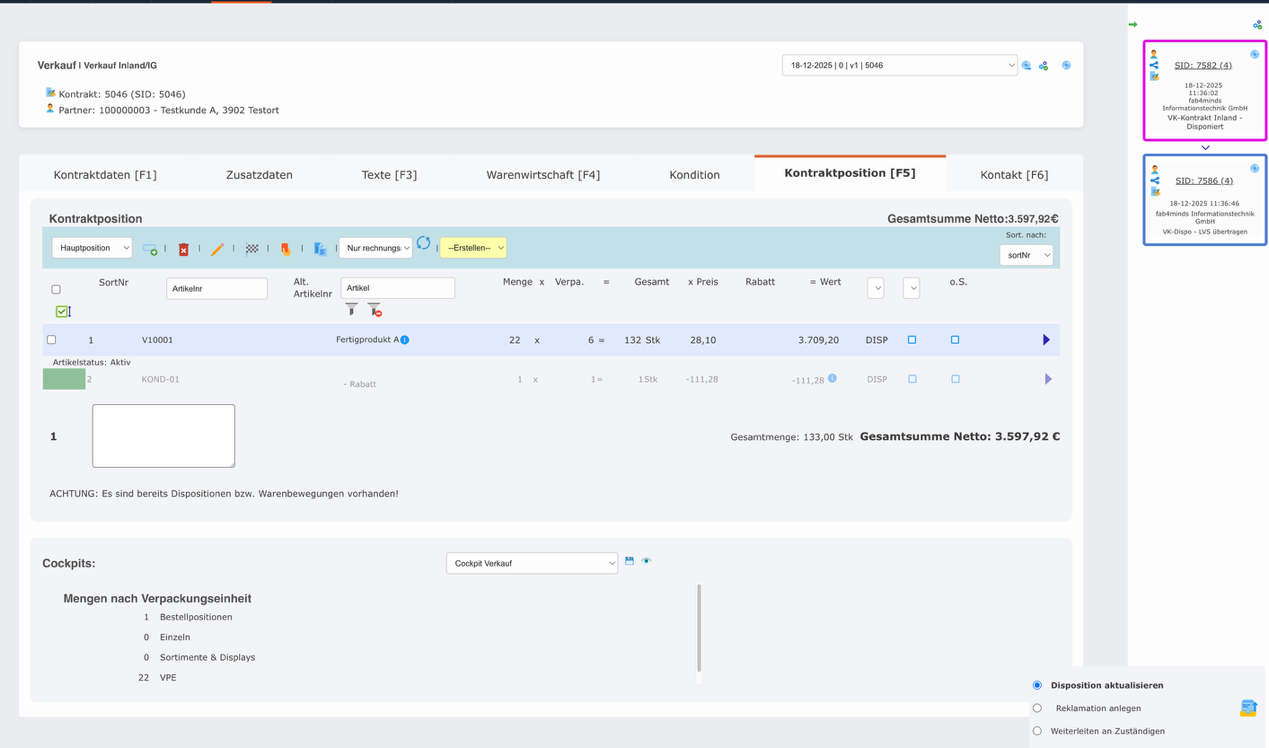Open the yellow Erstellen dropdown
The image size is (1269, 748).
coord(473,248)
